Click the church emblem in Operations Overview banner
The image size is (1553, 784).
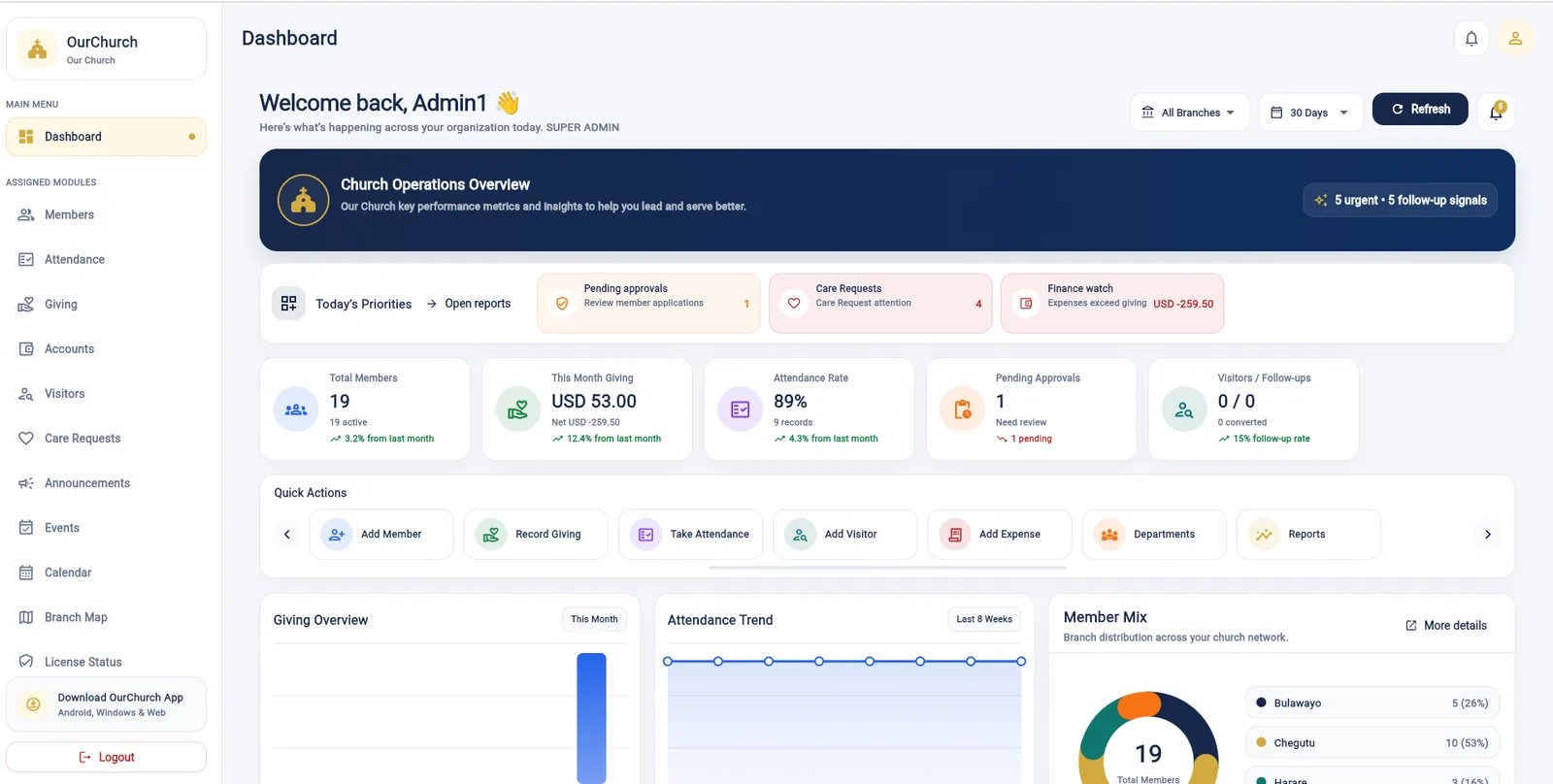303,200
